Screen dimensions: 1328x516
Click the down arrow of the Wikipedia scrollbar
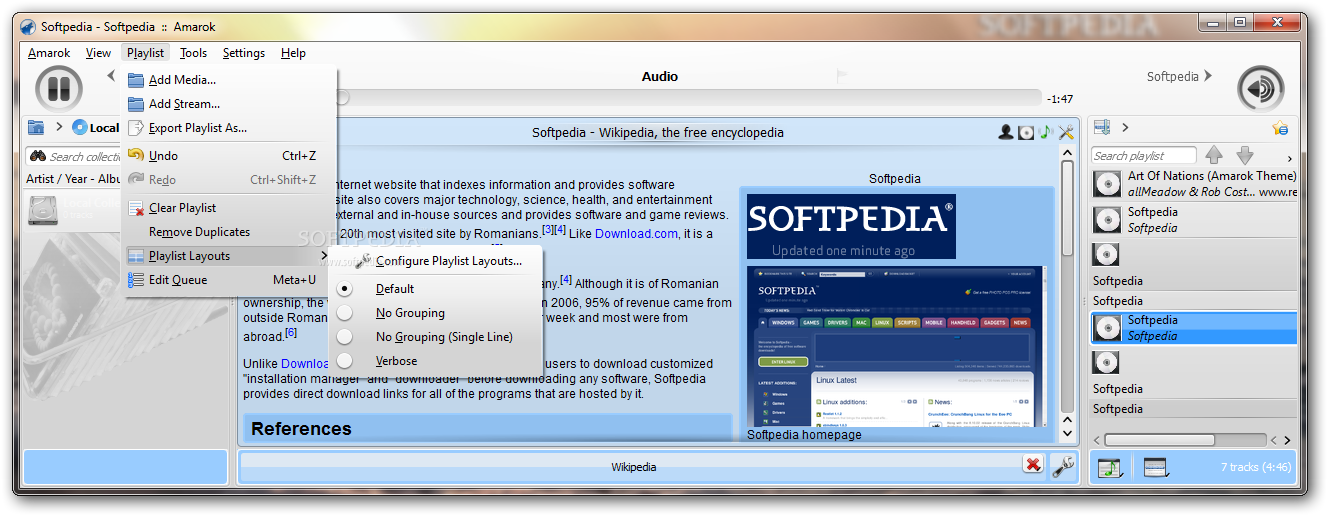pos(1066,433)
